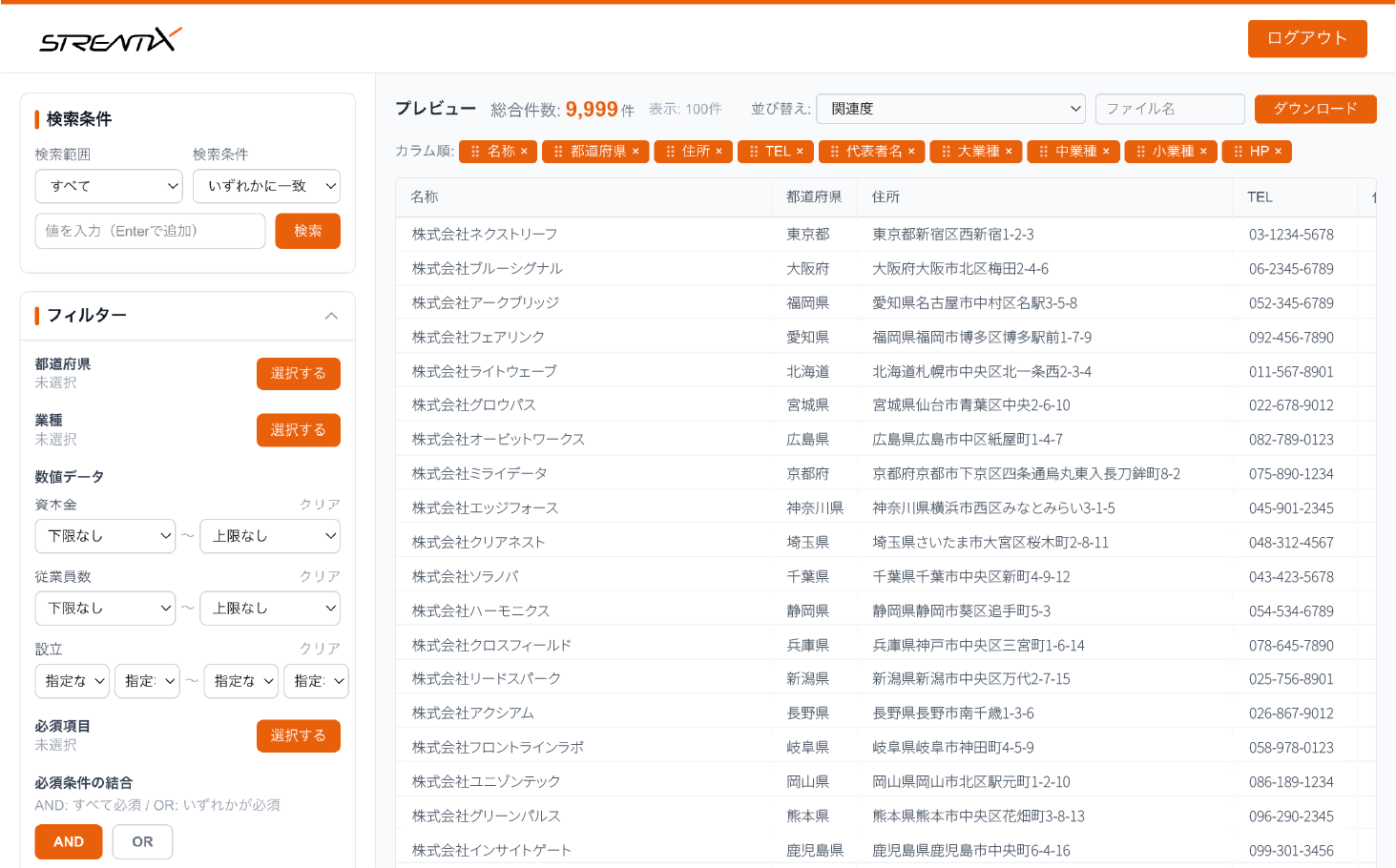Open the second 設立 start dropdown
The height and width of the screenshot is (868, 1396).
(x=147, y=681)
